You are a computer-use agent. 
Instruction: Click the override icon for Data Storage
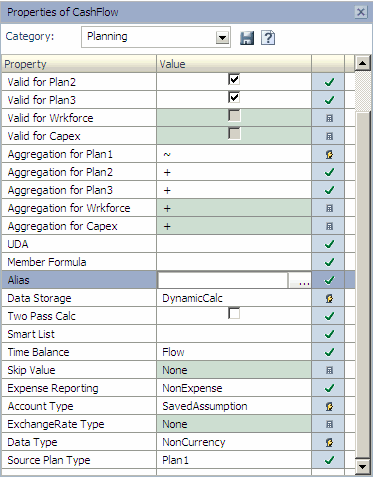click(x=329, y=298)
